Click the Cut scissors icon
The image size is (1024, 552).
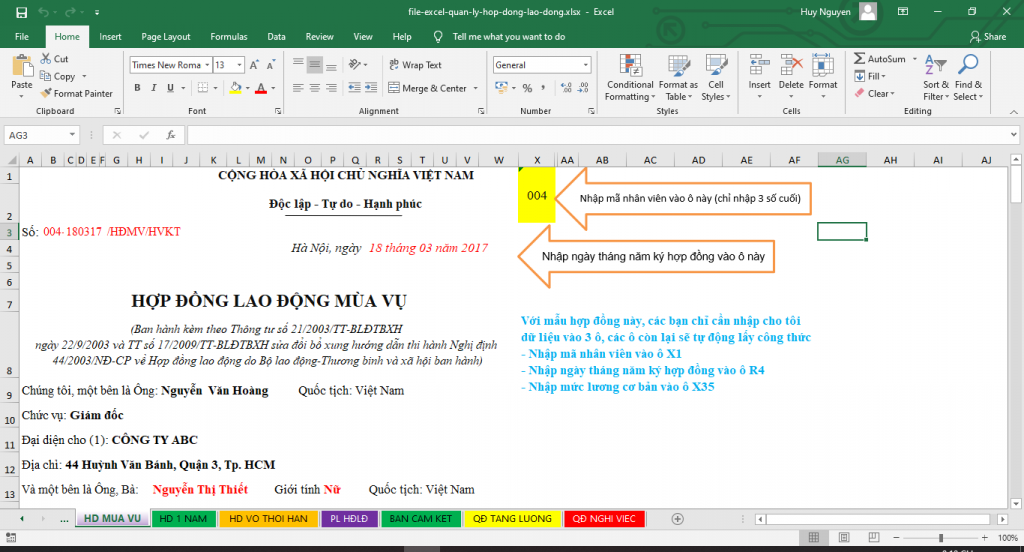coord(47,59)
